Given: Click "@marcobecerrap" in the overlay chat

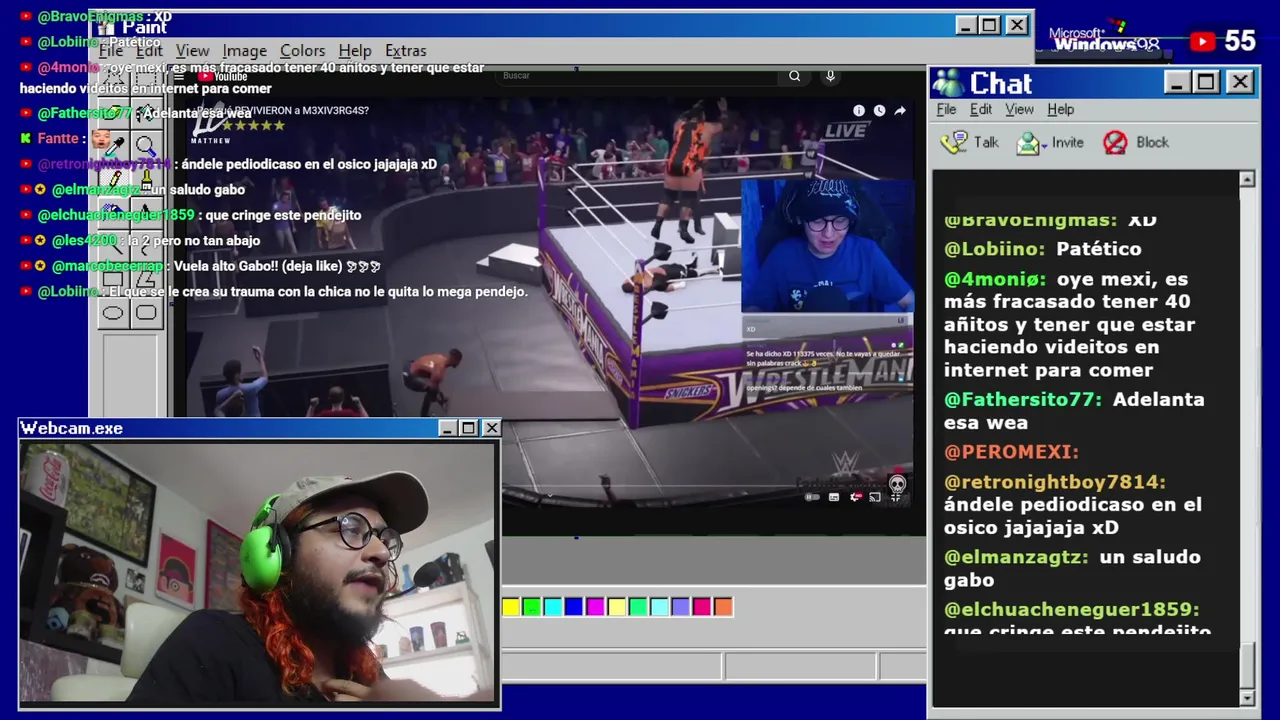Looking at the screenshot, I should tap(107, 266).
